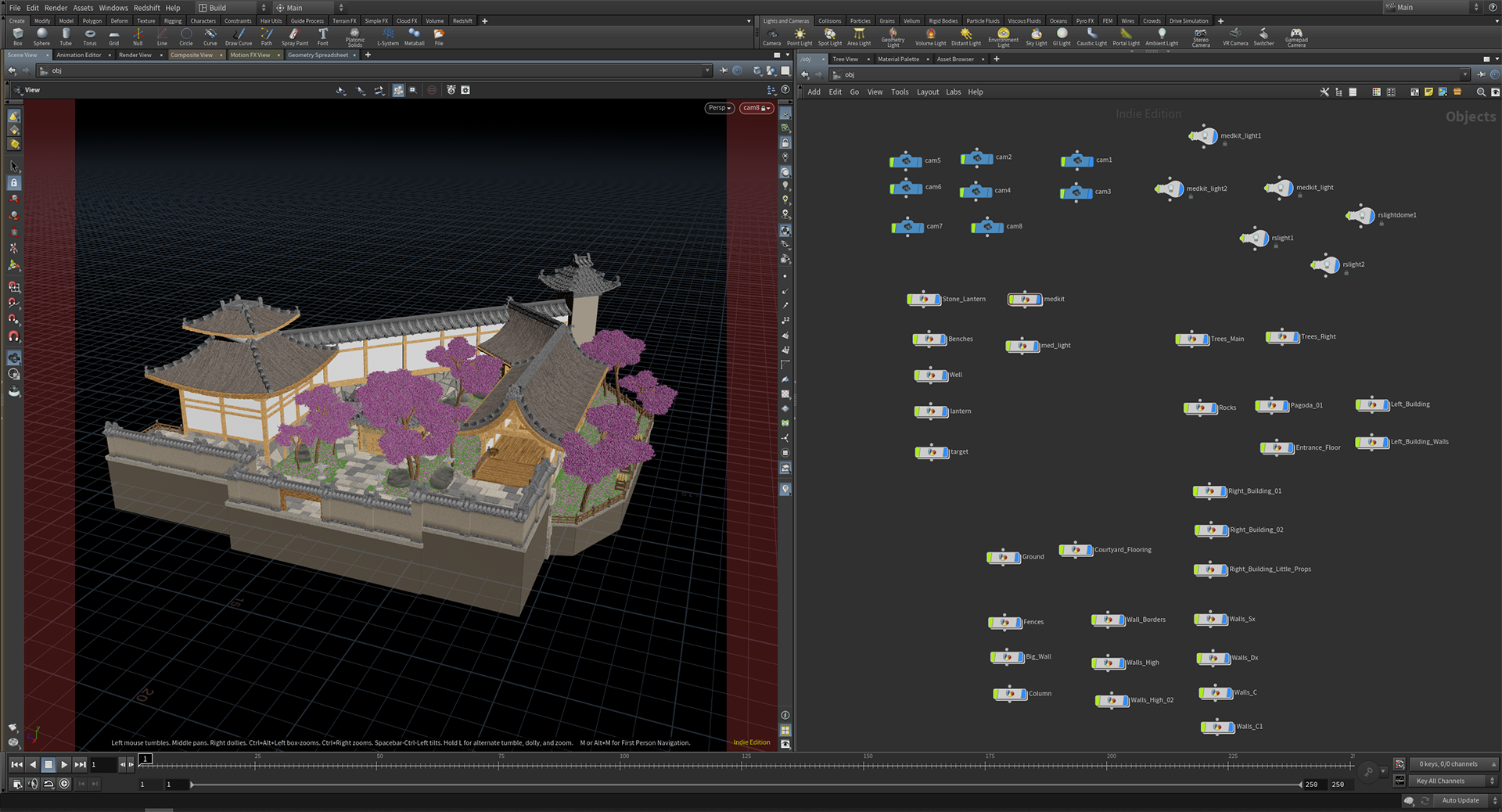Select the Area Light shelf tool
The image size is (1502, 812).
click(x=859, y=37)
